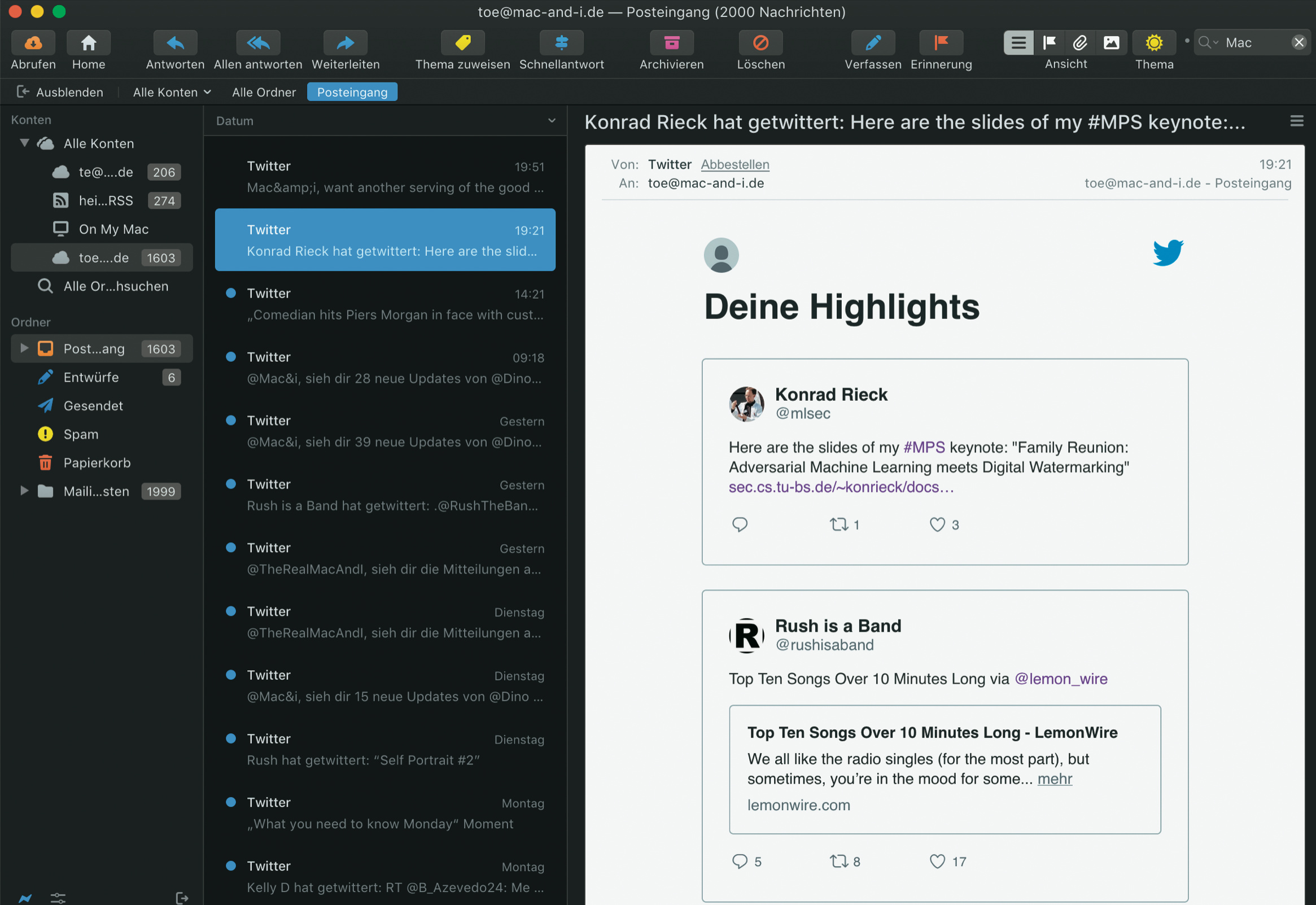
Task: Click the Abrufen download icon
Action: [33, 42]
